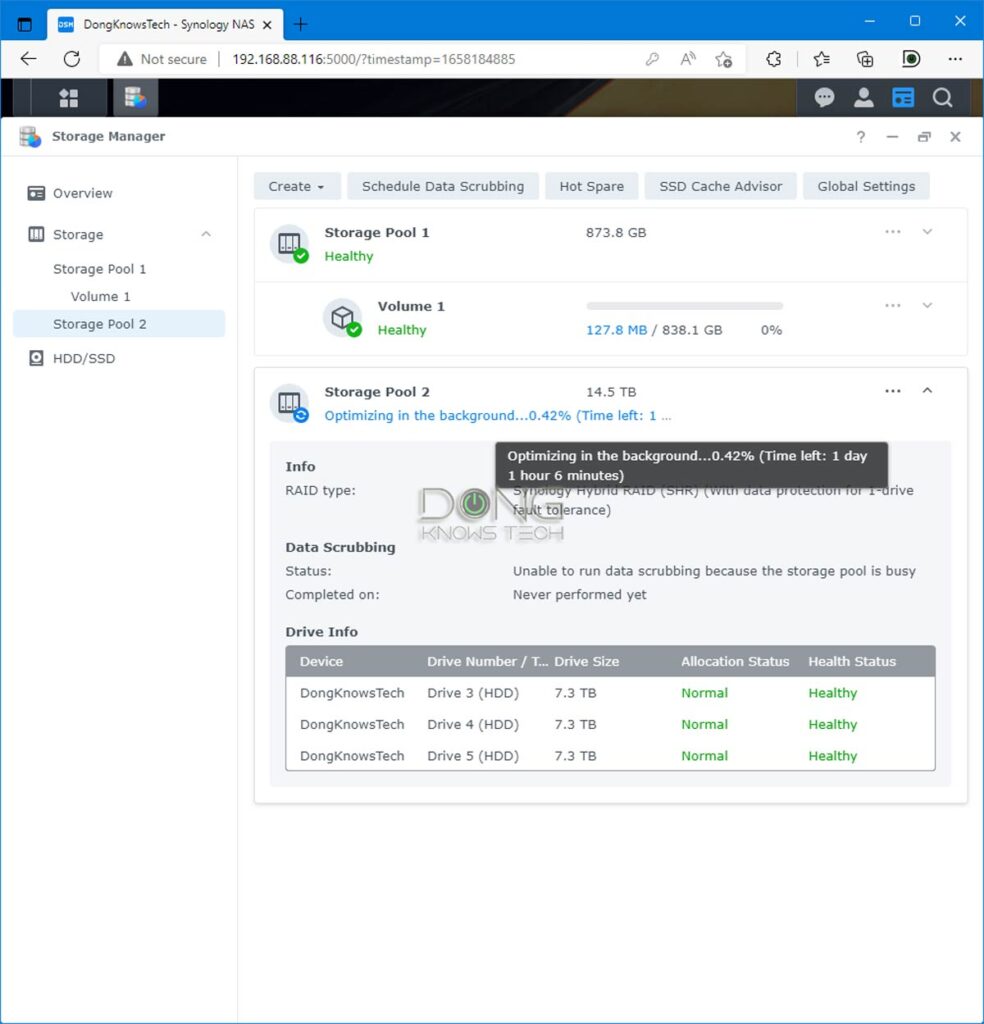Open the browser tab actions menu icon
The height and width of the screenshot is (1024, 984).
click(x=25, y=25)
